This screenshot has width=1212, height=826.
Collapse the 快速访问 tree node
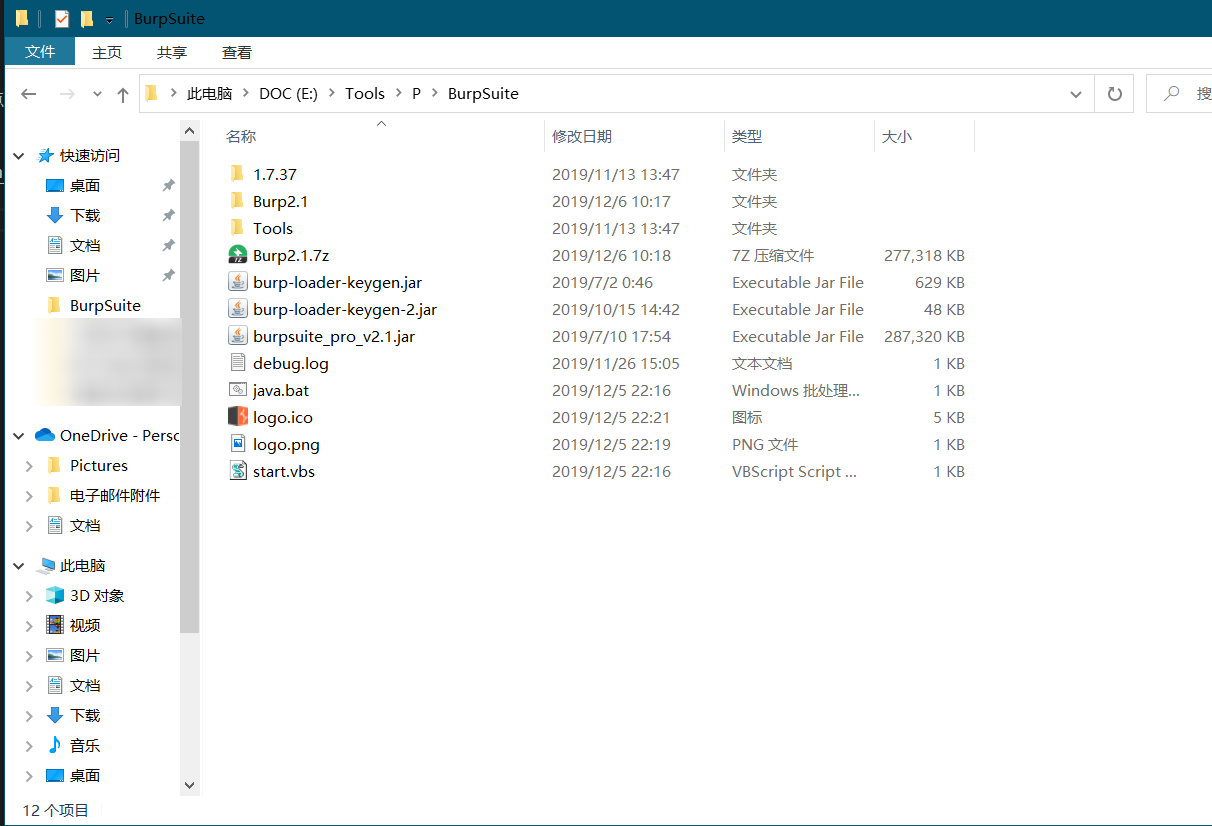19,156
